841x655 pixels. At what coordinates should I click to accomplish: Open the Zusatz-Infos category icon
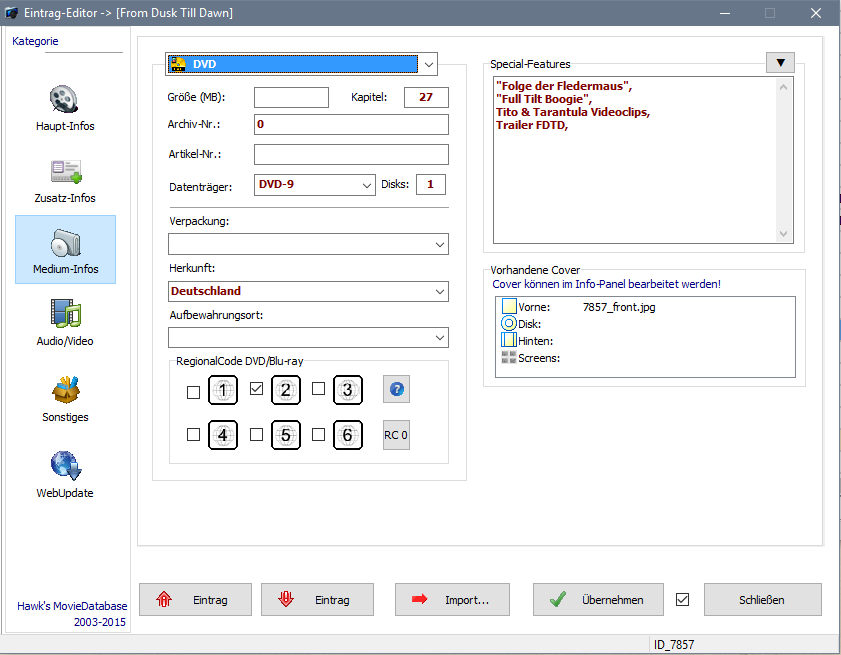coord(66,171)
